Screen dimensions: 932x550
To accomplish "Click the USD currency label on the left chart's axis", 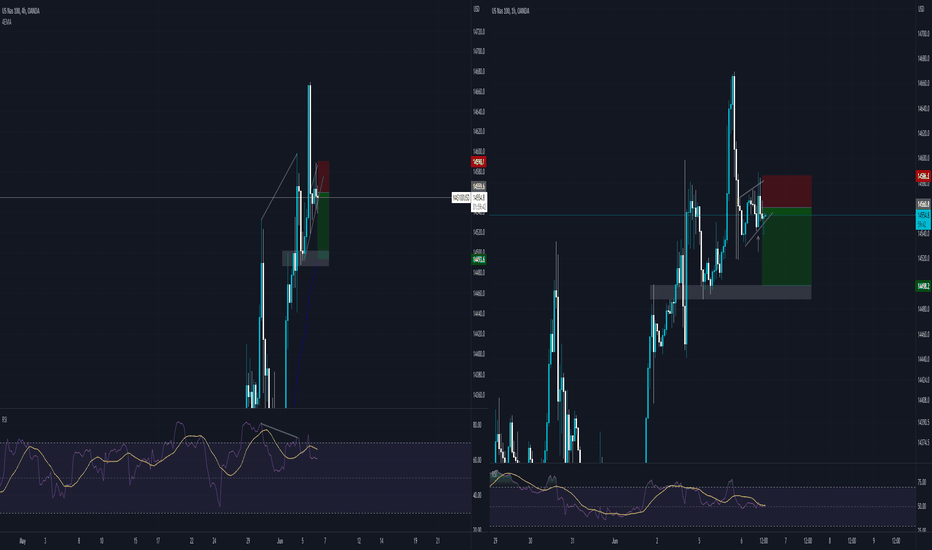I will click(x=476, y=10).
